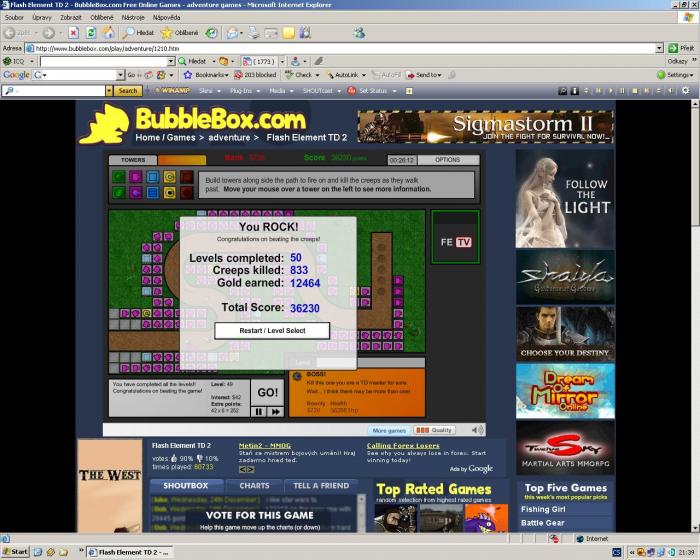The image size is (700, 560).
Task: Open the Winamp toolbar gear settings icon
Action: click(x=686, y=91)
